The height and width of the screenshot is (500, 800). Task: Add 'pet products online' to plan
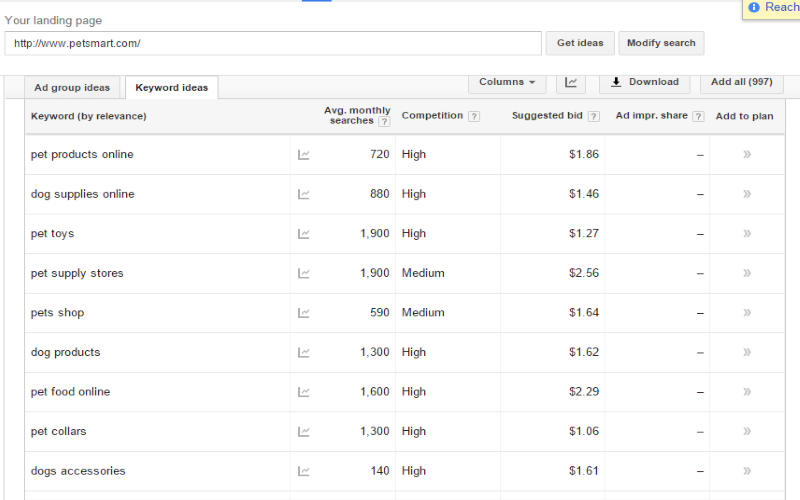(x=747, y=154)
